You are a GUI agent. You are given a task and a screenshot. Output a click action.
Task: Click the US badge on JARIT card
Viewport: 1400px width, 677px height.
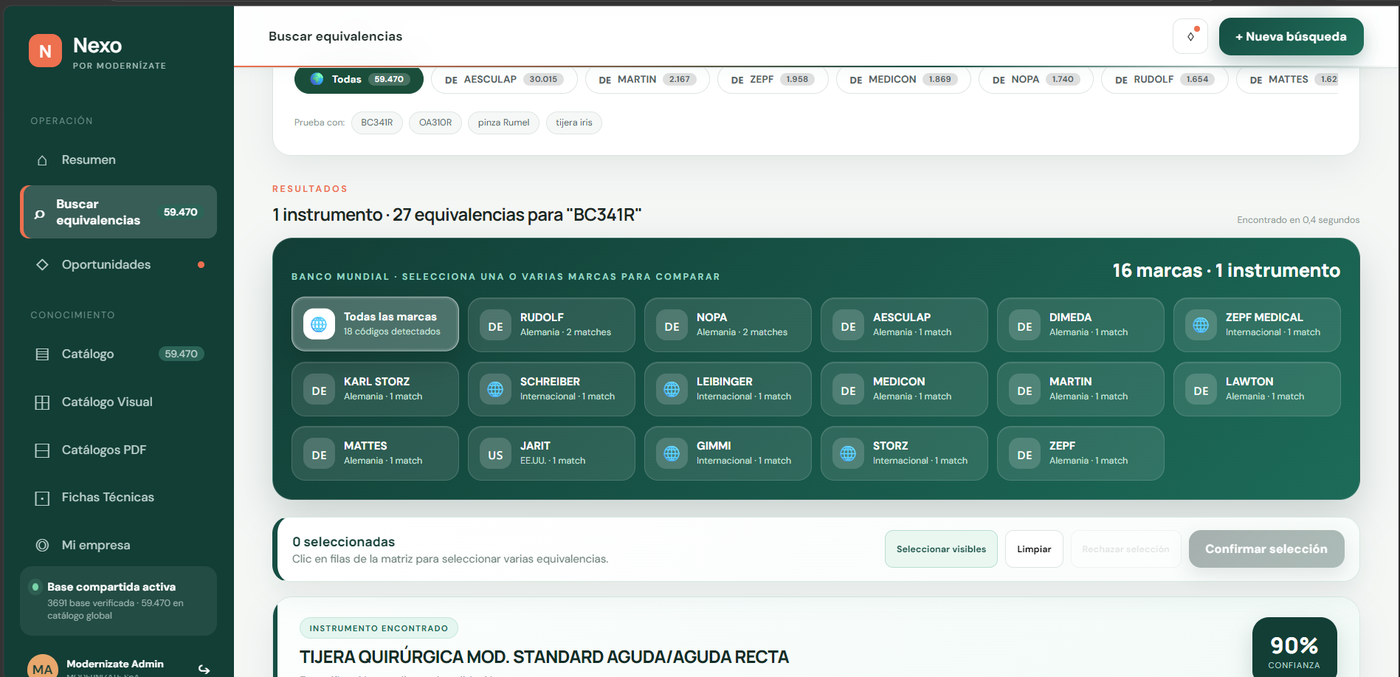tap(496, 453)
